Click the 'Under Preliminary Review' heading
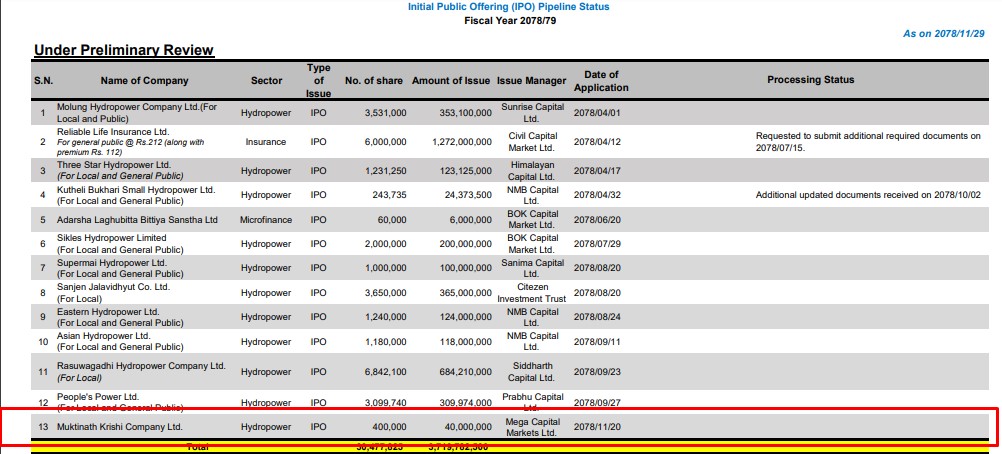 pyautogui.click(x=124, y=50)
